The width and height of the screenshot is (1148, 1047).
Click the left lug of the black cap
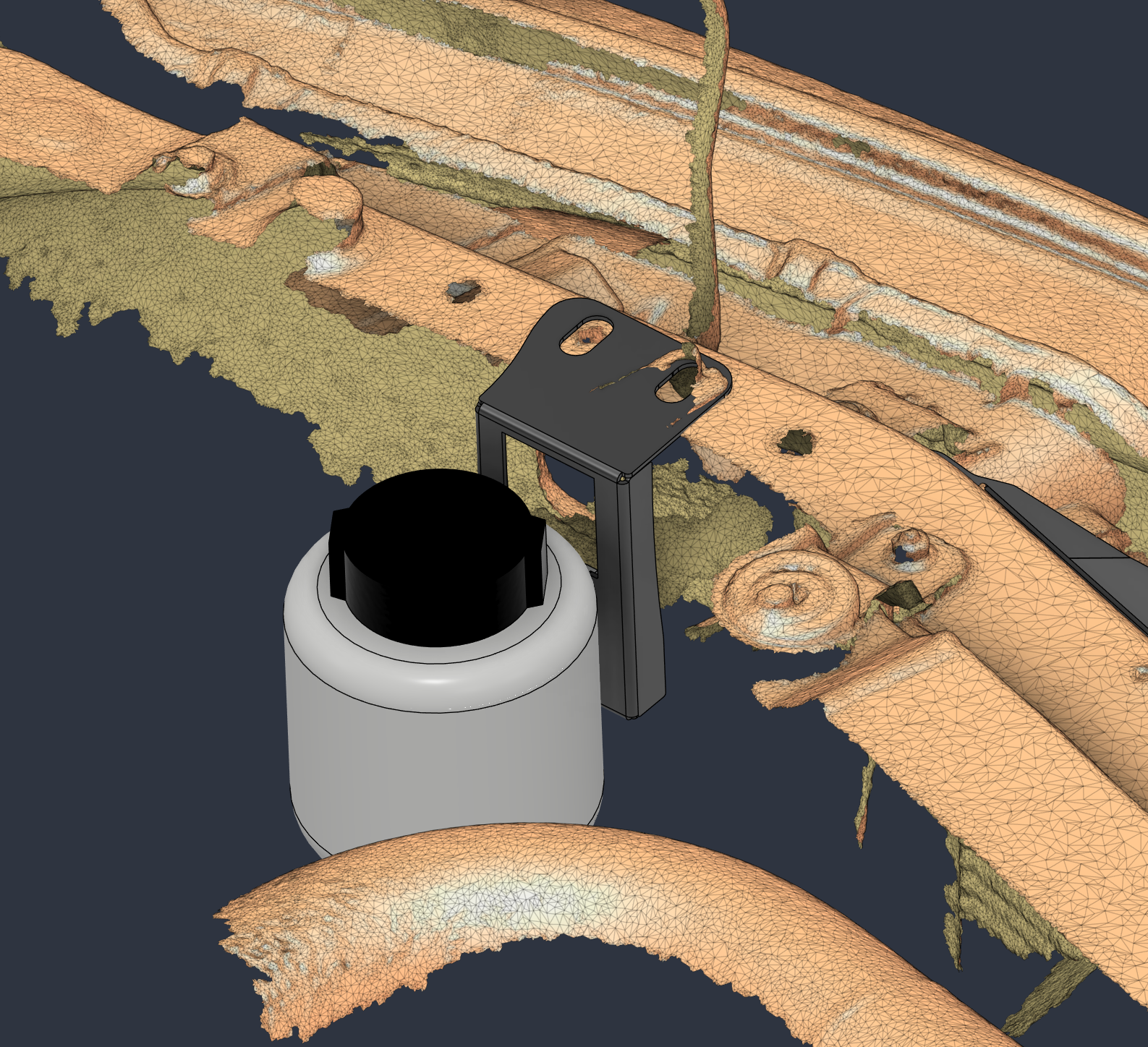coord(338,553)
